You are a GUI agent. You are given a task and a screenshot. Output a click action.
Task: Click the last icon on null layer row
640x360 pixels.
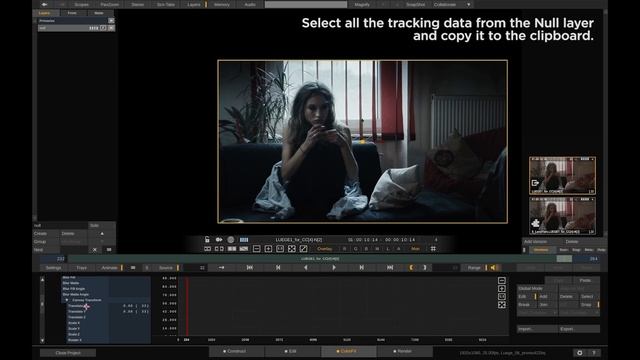(111, 28)
